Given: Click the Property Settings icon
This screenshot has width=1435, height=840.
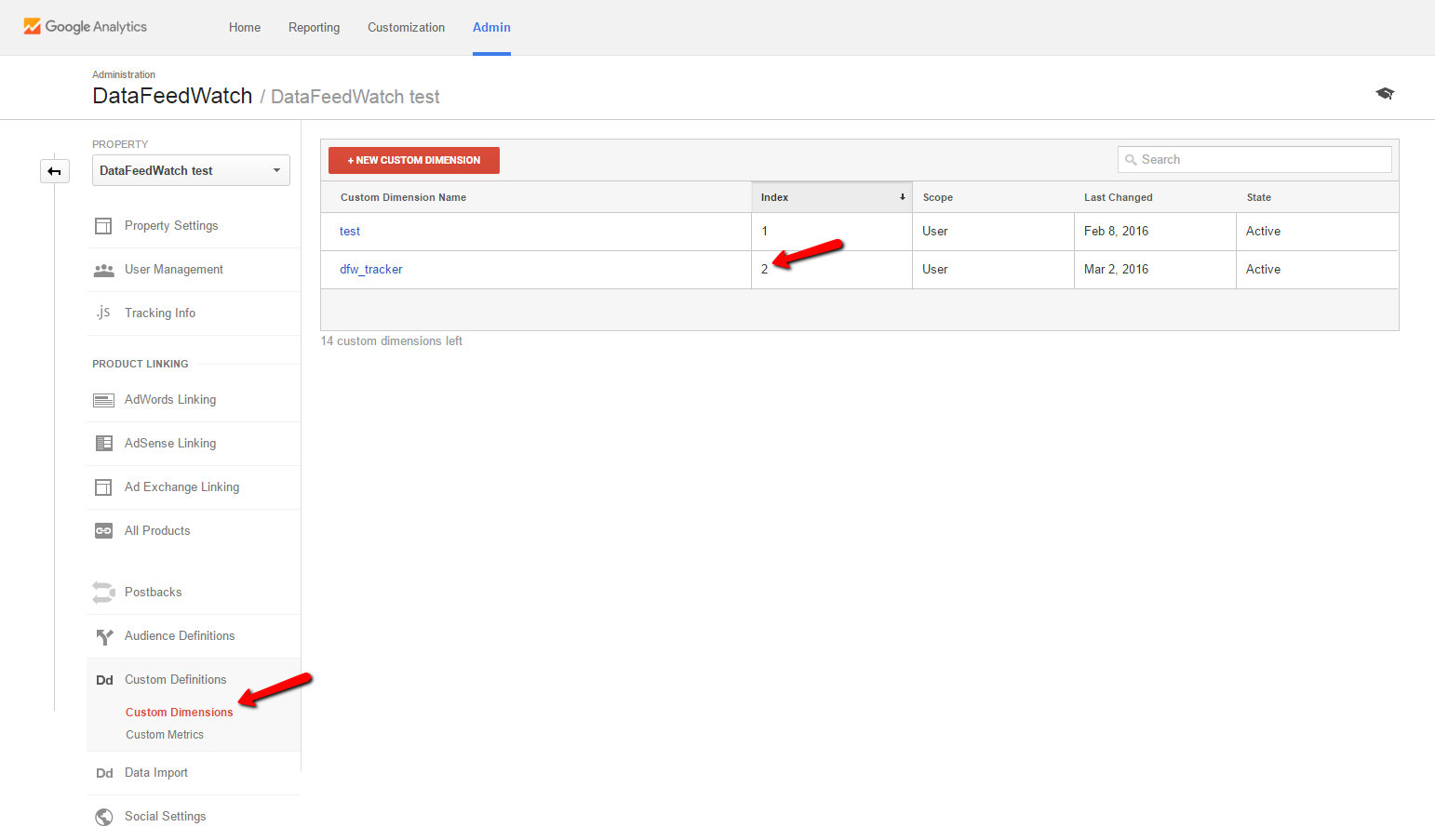Looking at the screenshot, I should pos(103,226).
